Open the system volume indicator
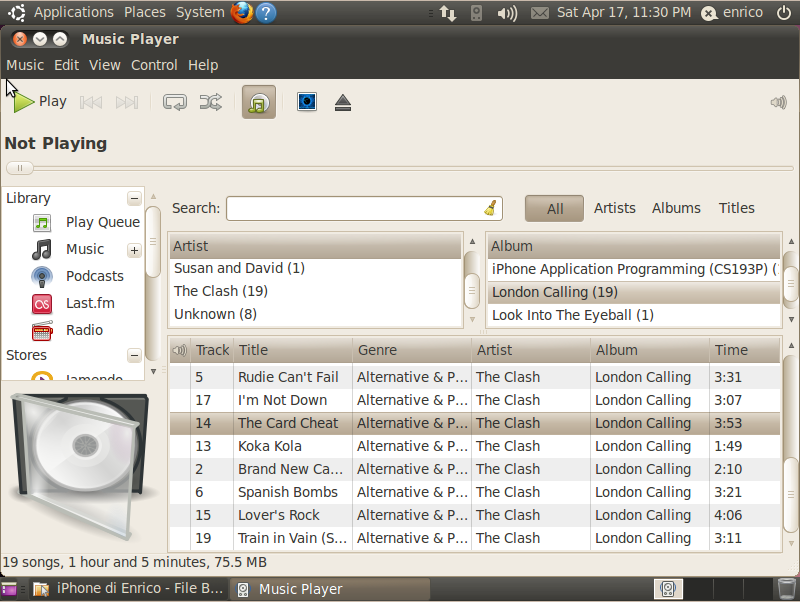800x602 pixels. [x=507, y=13]
